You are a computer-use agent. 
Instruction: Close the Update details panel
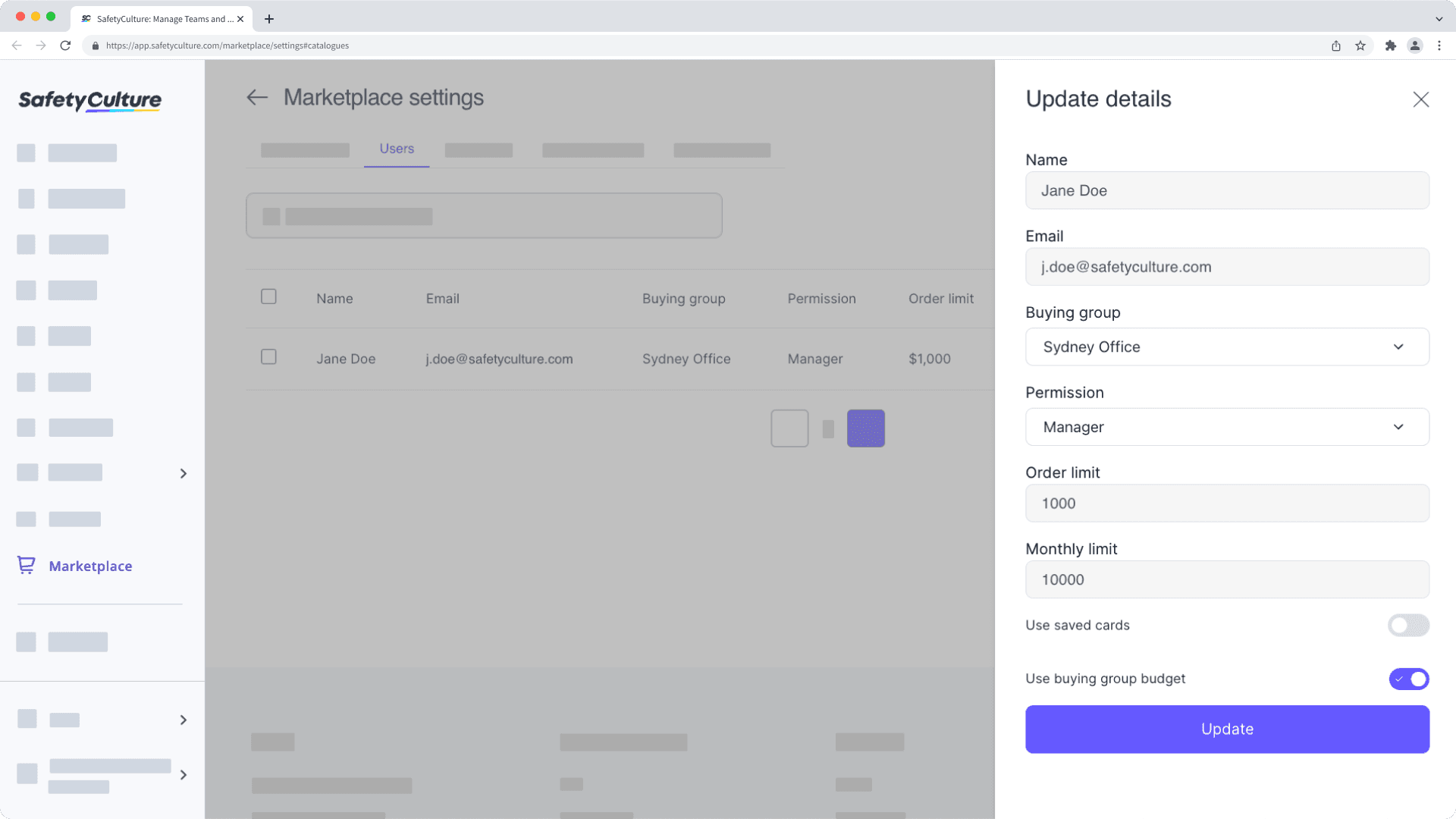click(1420, 99)
